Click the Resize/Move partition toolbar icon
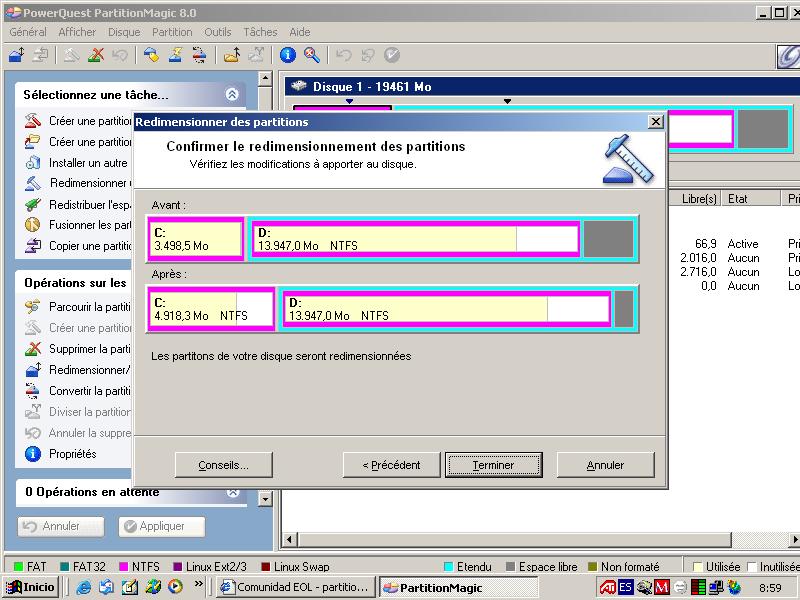800x600 pixels. [x=16, y=55]
